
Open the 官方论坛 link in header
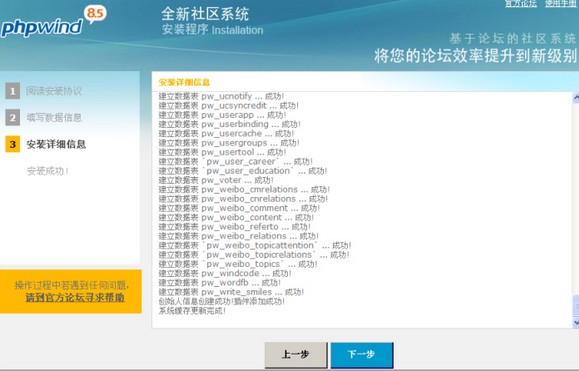(521, 3)
